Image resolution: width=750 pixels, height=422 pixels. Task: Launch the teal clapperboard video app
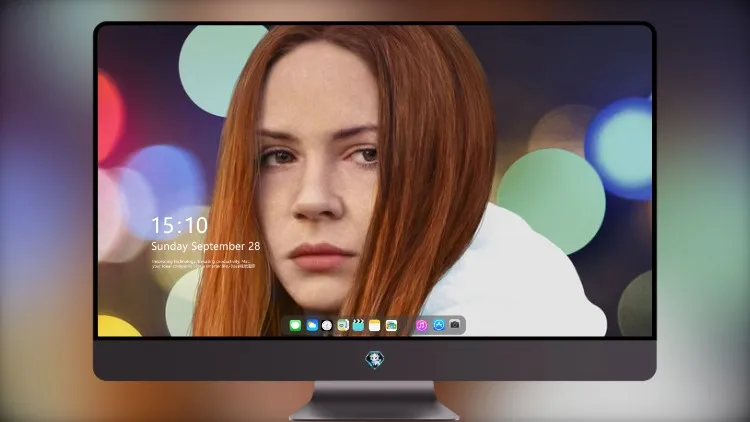[358, 325]
